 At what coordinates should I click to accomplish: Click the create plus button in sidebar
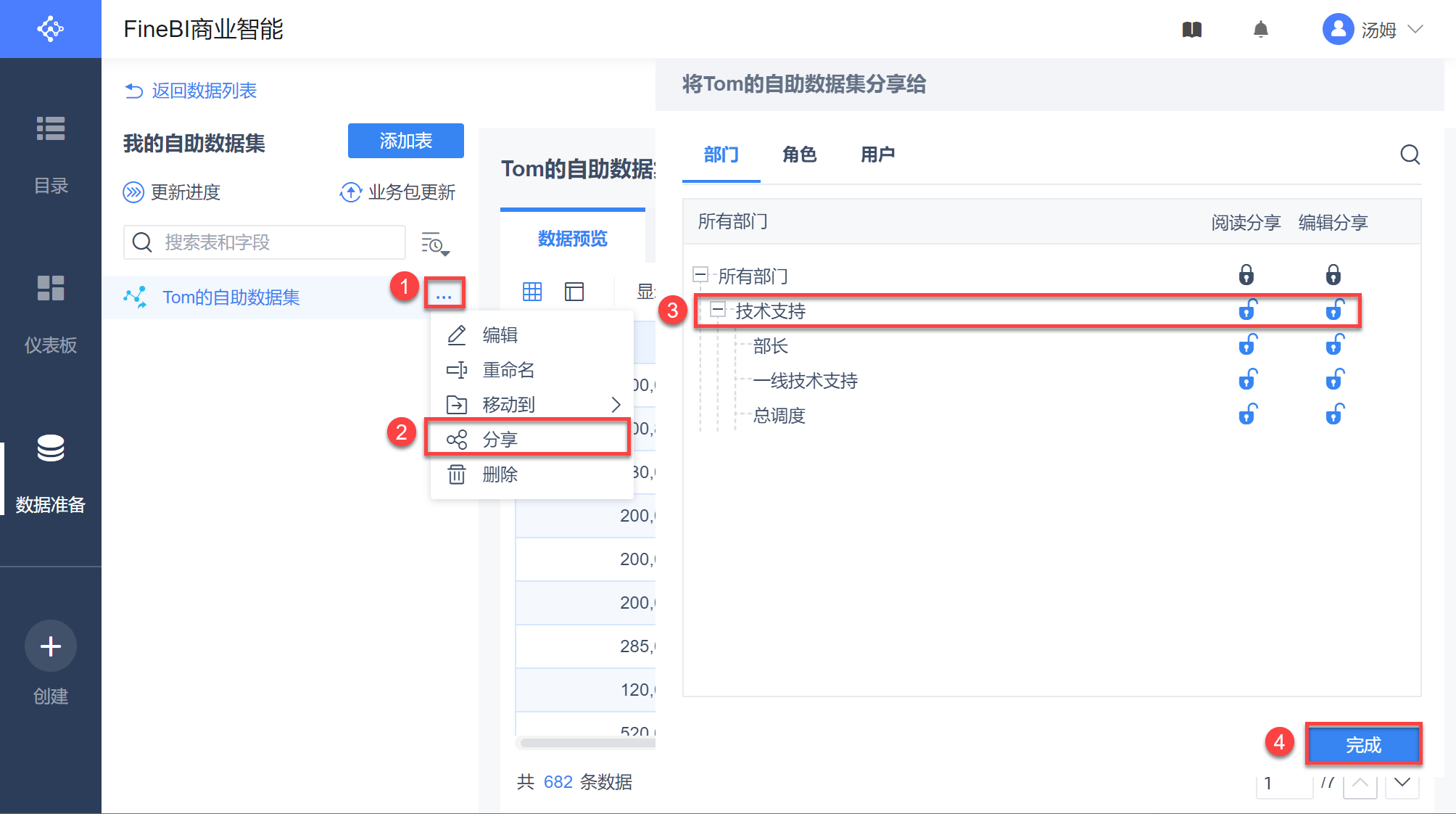click(51, 646)
